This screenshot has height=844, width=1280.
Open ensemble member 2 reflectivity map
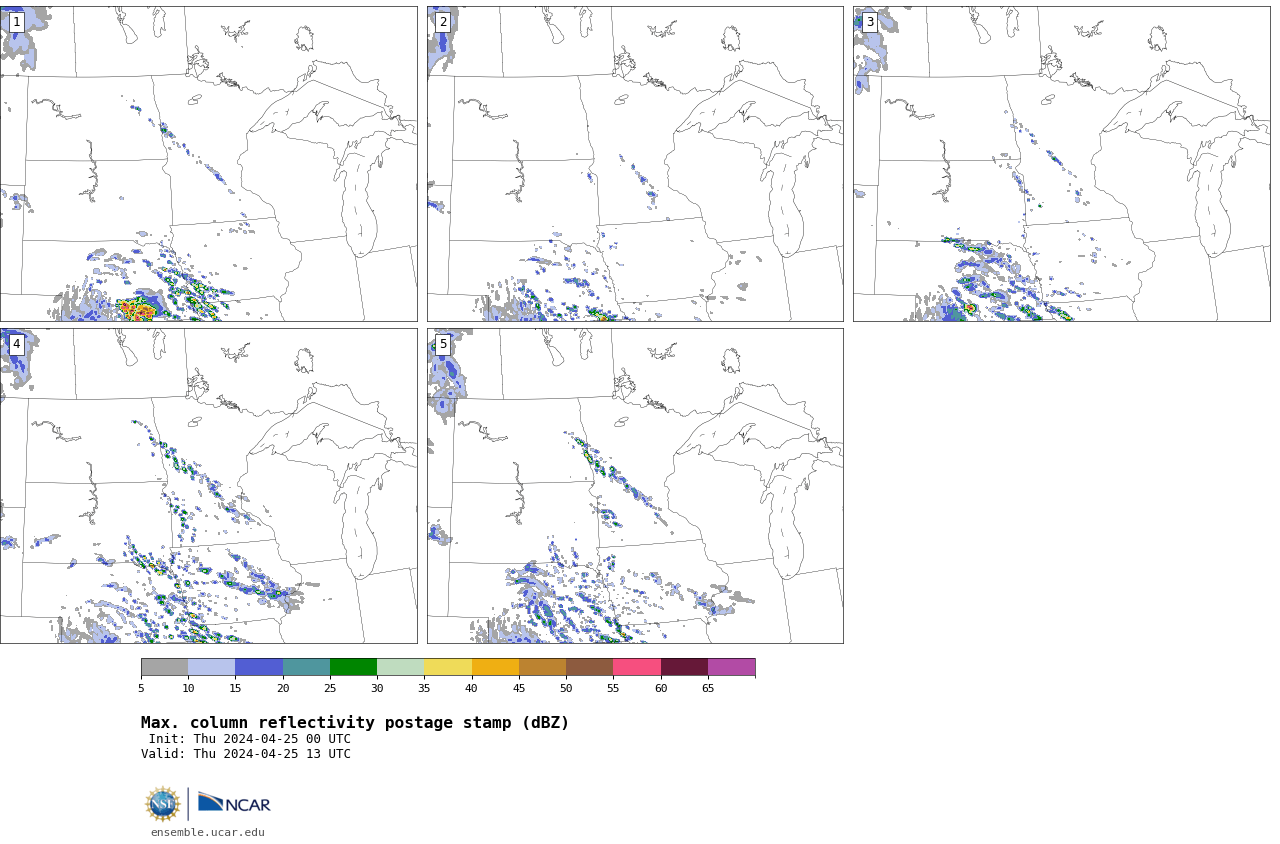(x=635, y=164)
